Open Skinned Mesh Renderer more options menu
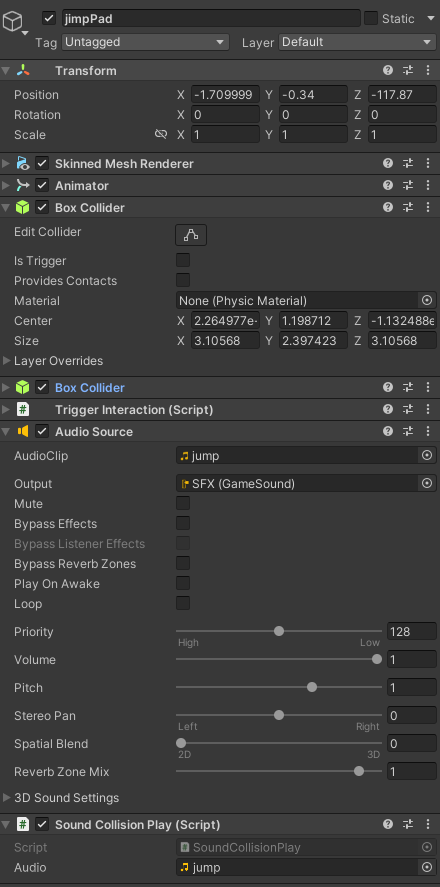Viewport: 440px width, 887px height. (x=428, y=163)
